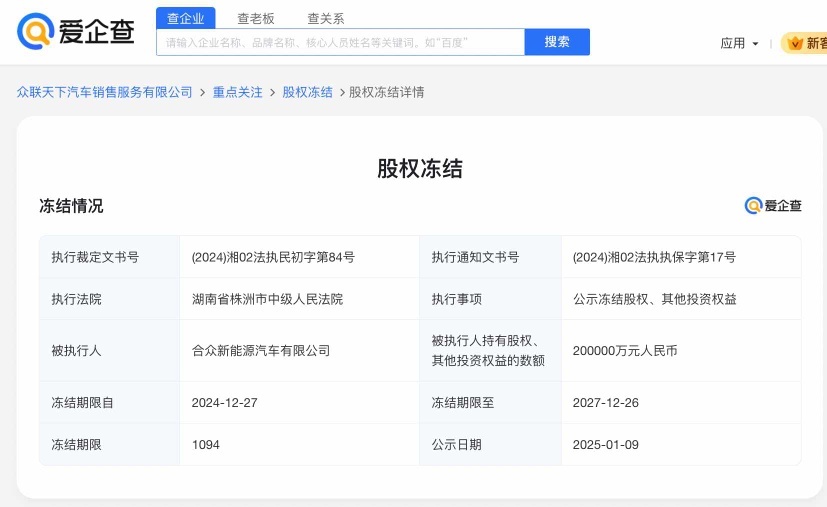Switch to the 查关系 tab
The height and width of the screenshot is (507, 827).
point(325,18)
